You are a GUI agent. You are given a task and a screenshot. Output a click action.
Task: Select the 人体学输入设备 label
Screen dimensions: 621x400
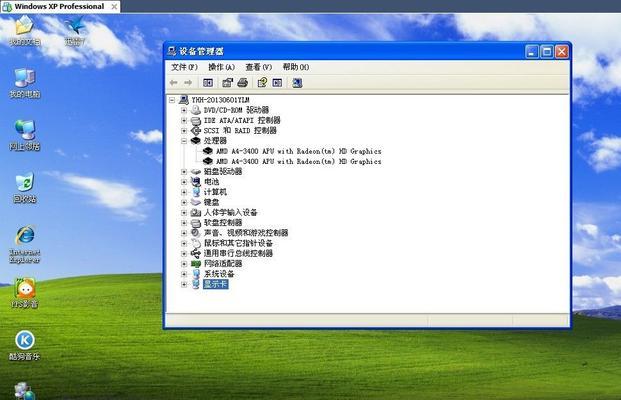point(230,213)
